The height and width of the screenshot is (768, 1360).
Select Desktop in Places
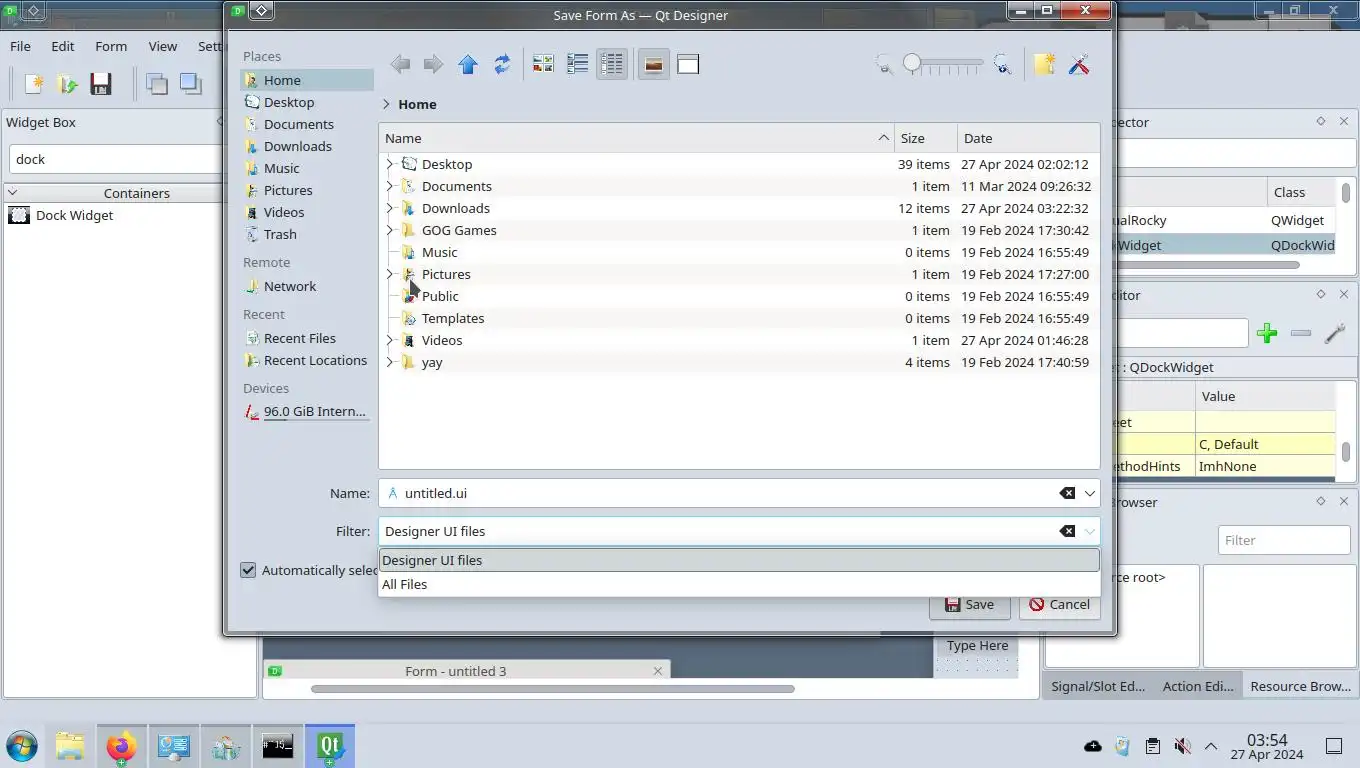click(x=307, y=102)
